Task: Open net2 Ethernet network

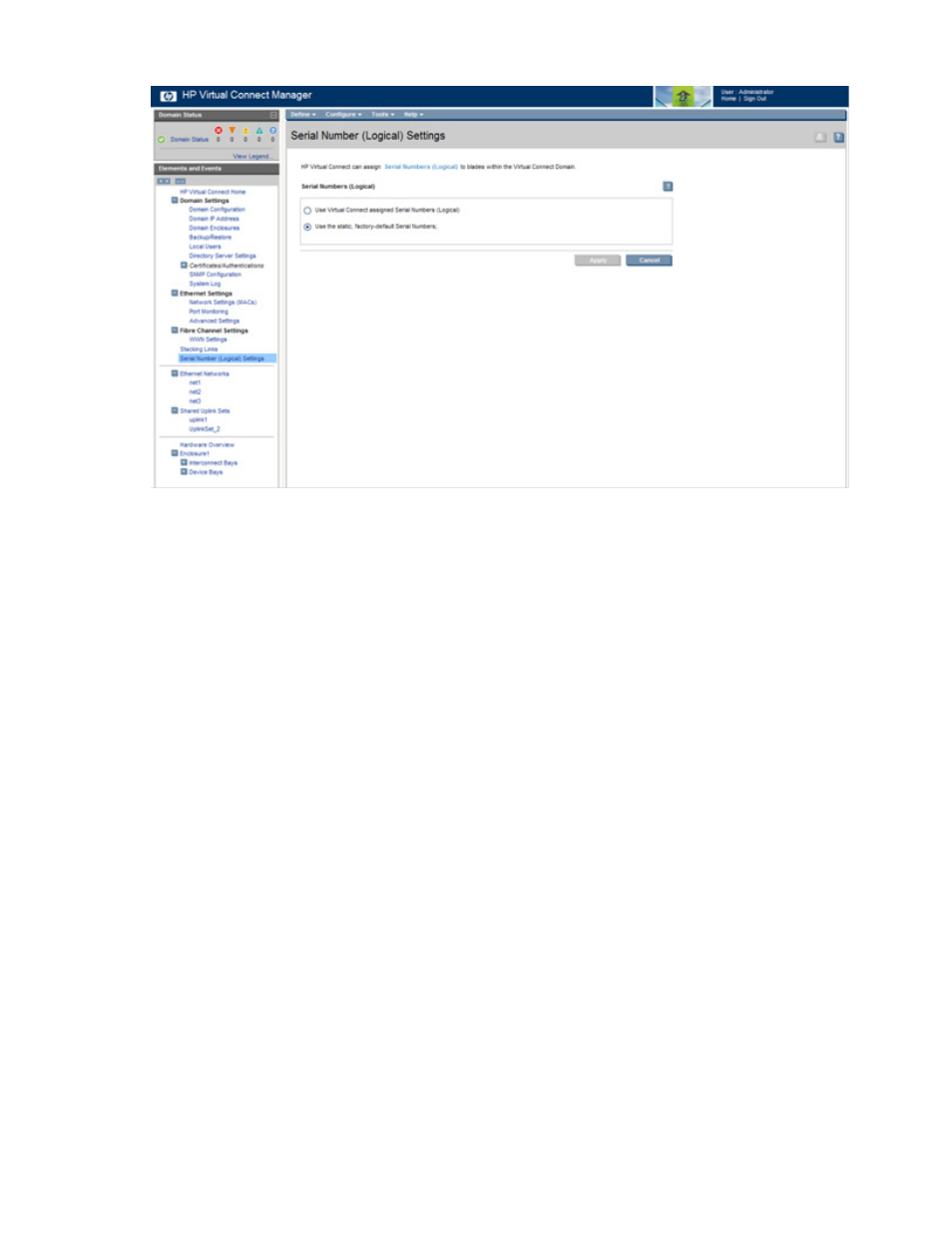Action: (195, 392)
